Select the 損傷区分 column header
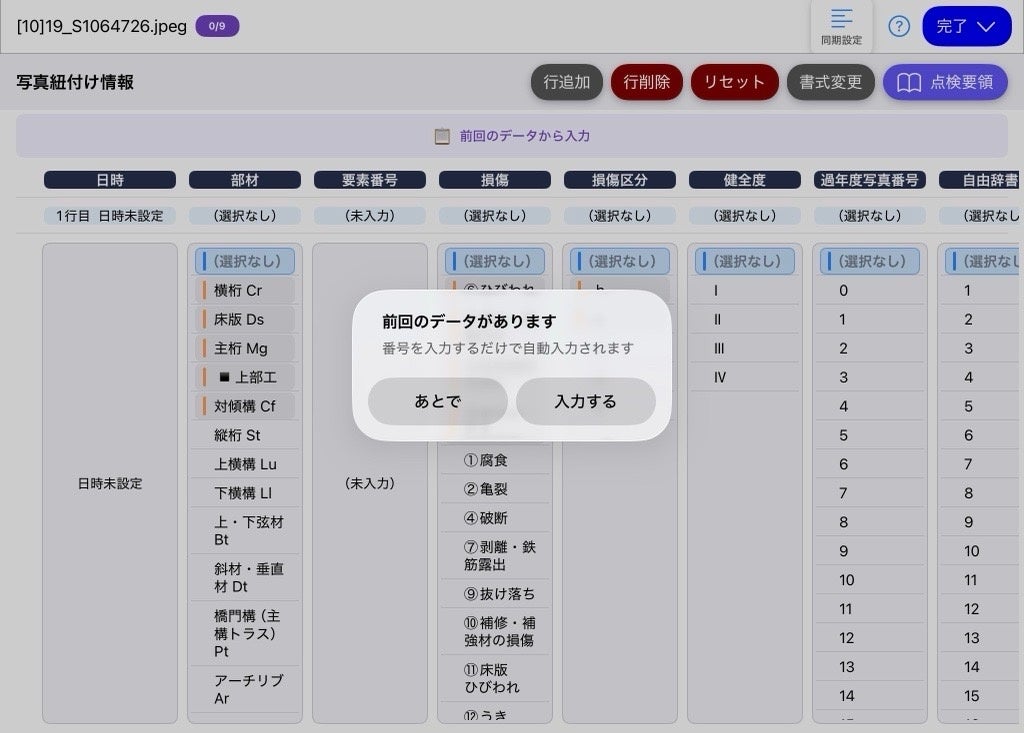The width and height of the screenshot is (1024, 733). (620, 180)
